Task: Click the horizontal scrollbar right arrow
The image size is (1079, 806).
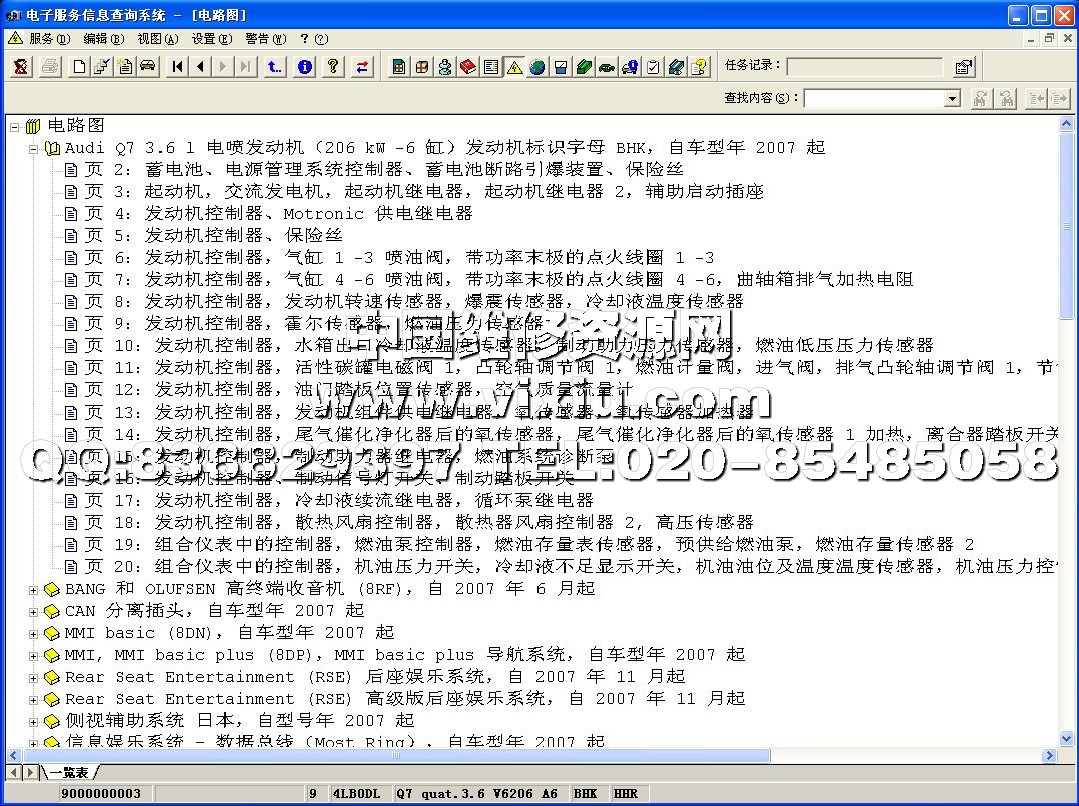Action: (1049, 755)
